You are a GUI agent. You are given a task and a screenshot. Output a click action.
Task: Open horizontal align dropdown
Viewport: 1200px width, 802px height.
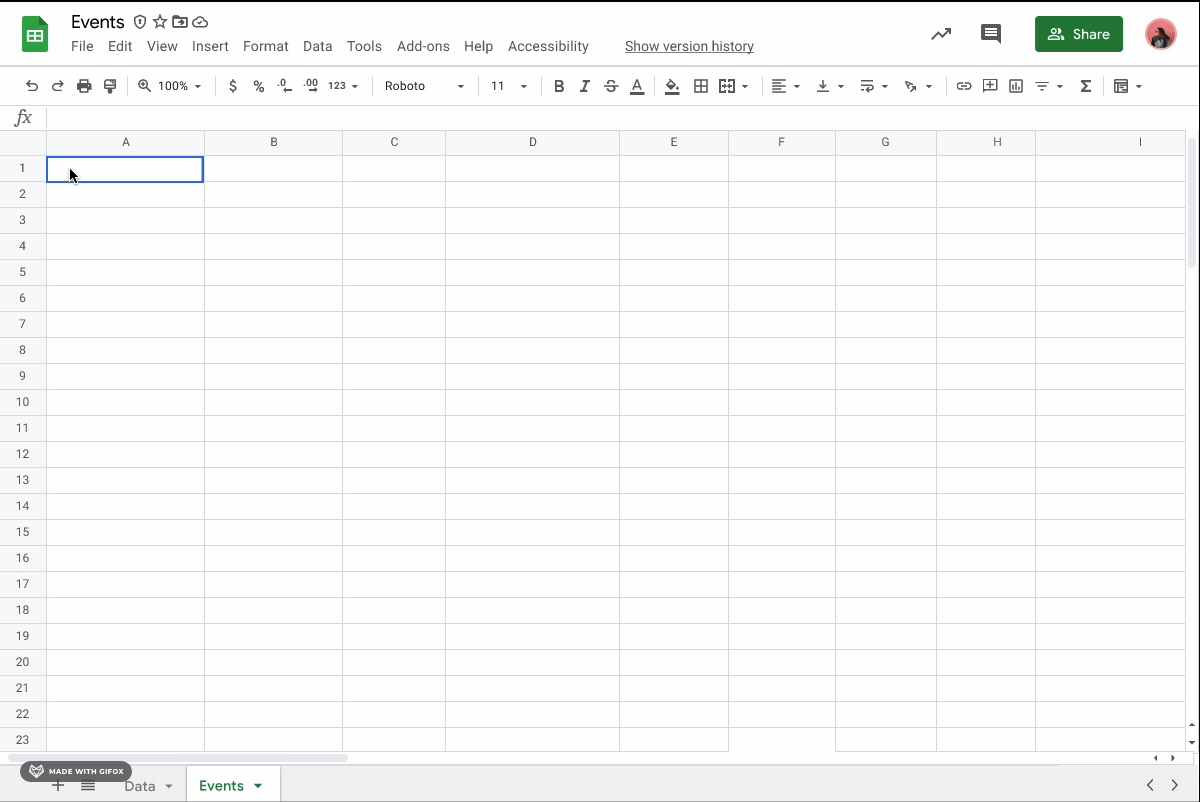786,86
